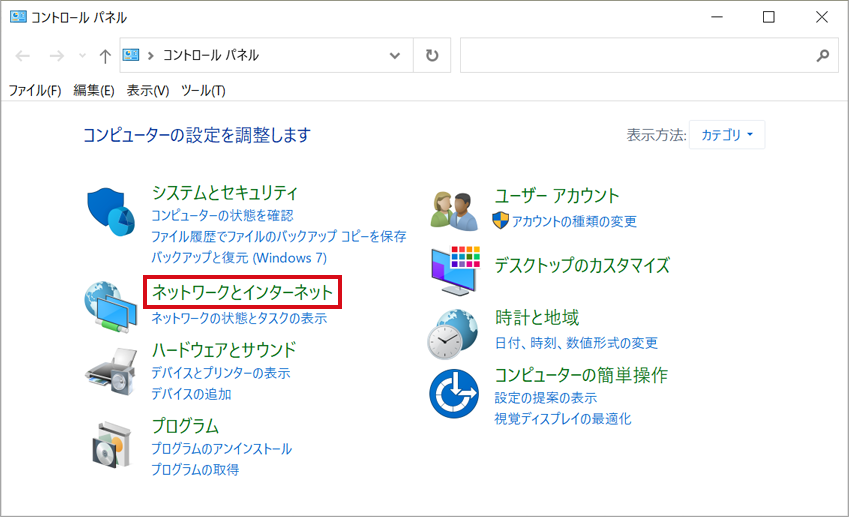Click ファイル履歴でファイルのバックアップ コピーを保存 link
The height and width of the screenshot is (517, 849).
278,237
